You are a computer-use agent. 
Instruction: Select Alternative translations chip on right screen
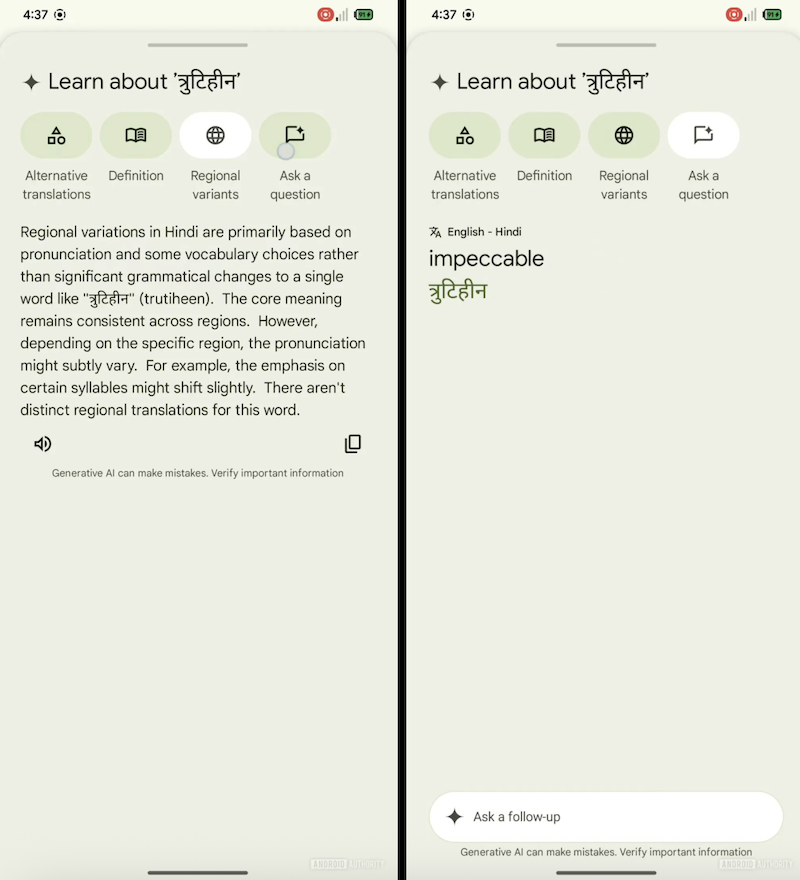(465, 136)
